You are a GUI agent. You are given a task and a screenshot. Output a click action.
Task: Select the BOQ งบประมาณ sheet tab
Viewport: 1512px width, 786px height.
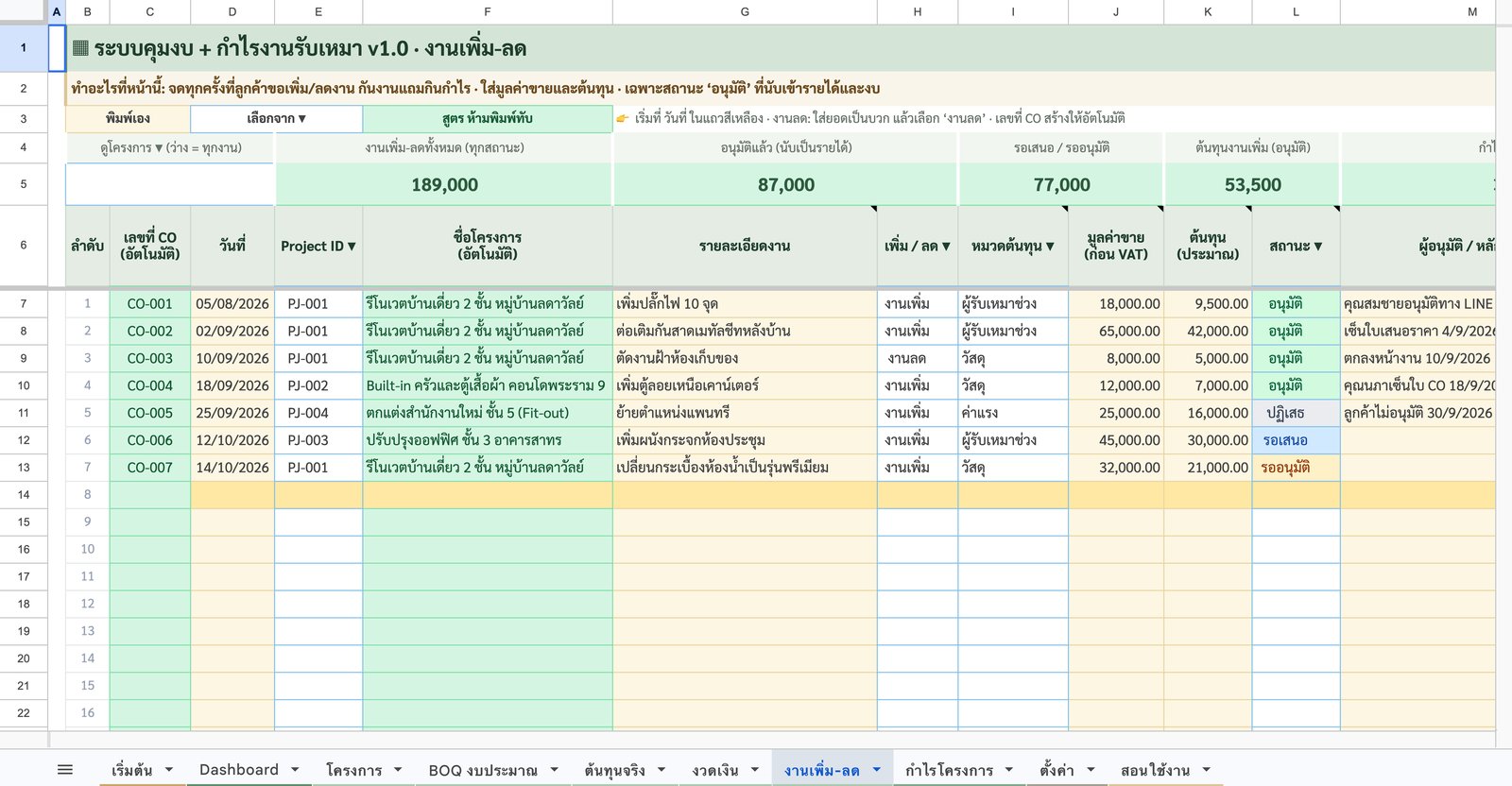click(483, 770)
